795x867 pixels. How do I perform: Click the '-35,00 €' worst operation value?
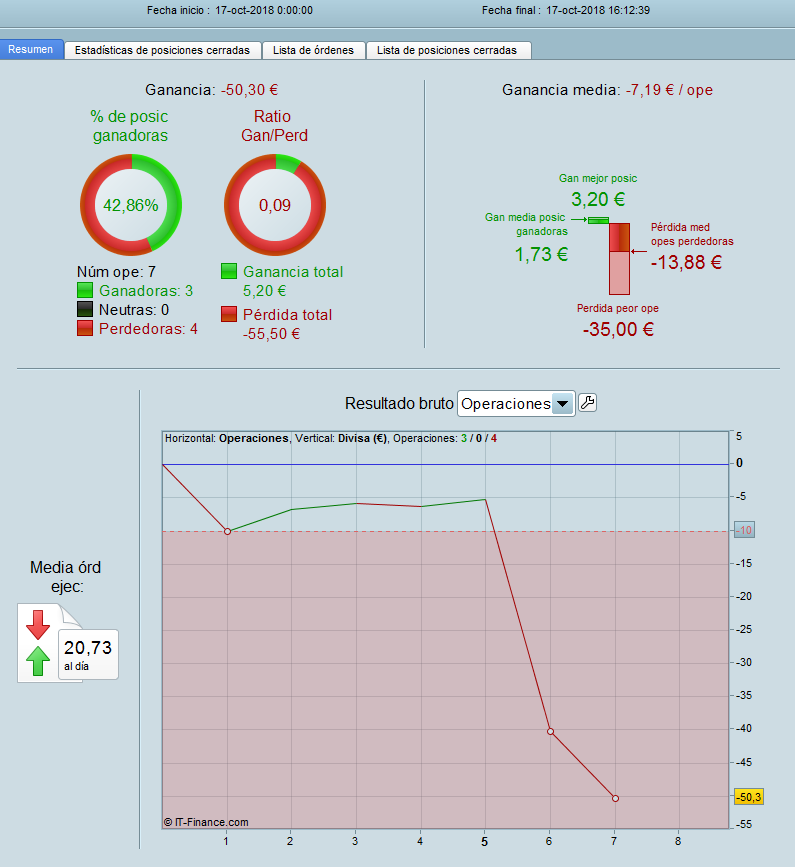[618, 330]
